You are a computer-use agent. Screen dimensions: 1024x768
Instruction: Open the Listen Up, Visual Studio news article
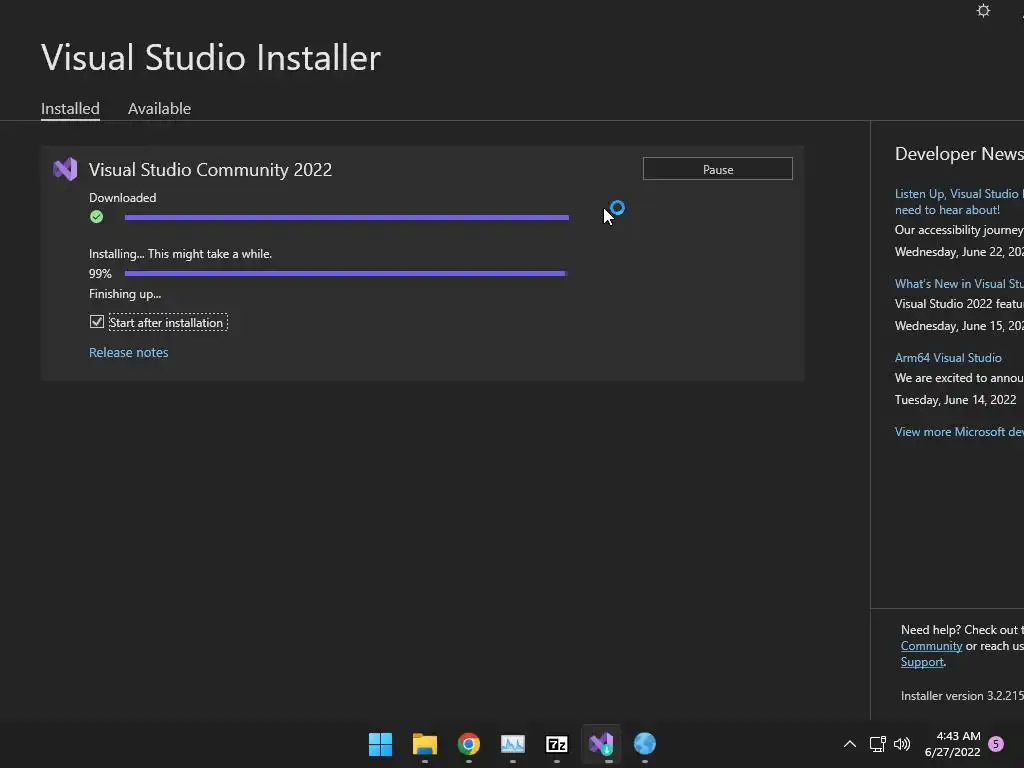coord(959,202)
